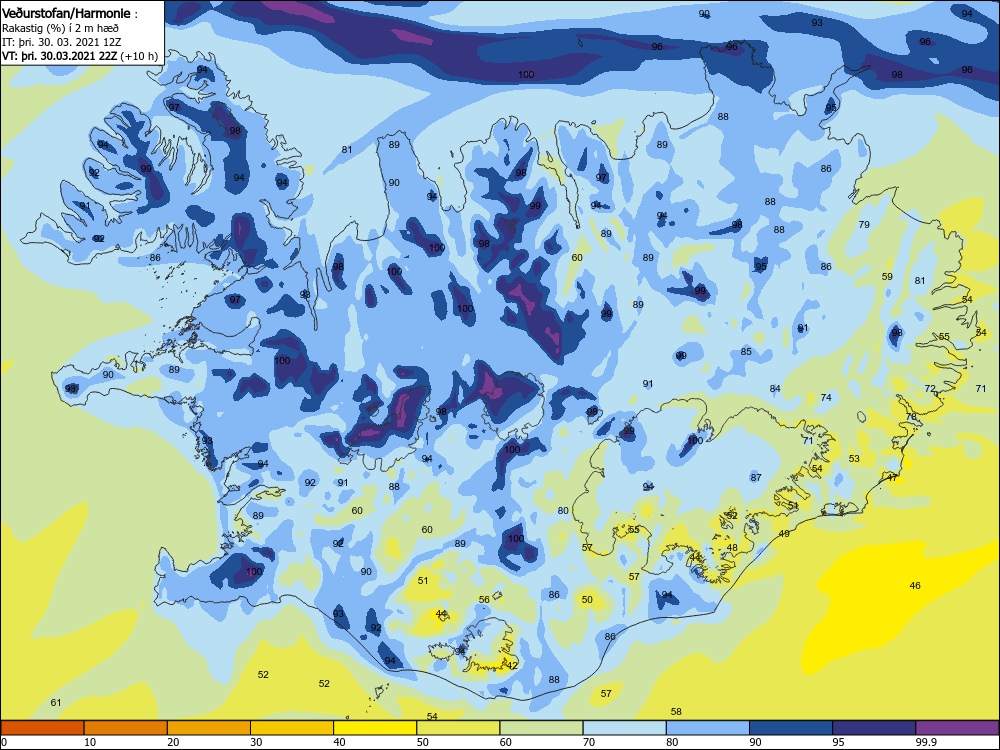
Task: Select the 10–20 orange legend swatch
Action: tap(126, 728)
